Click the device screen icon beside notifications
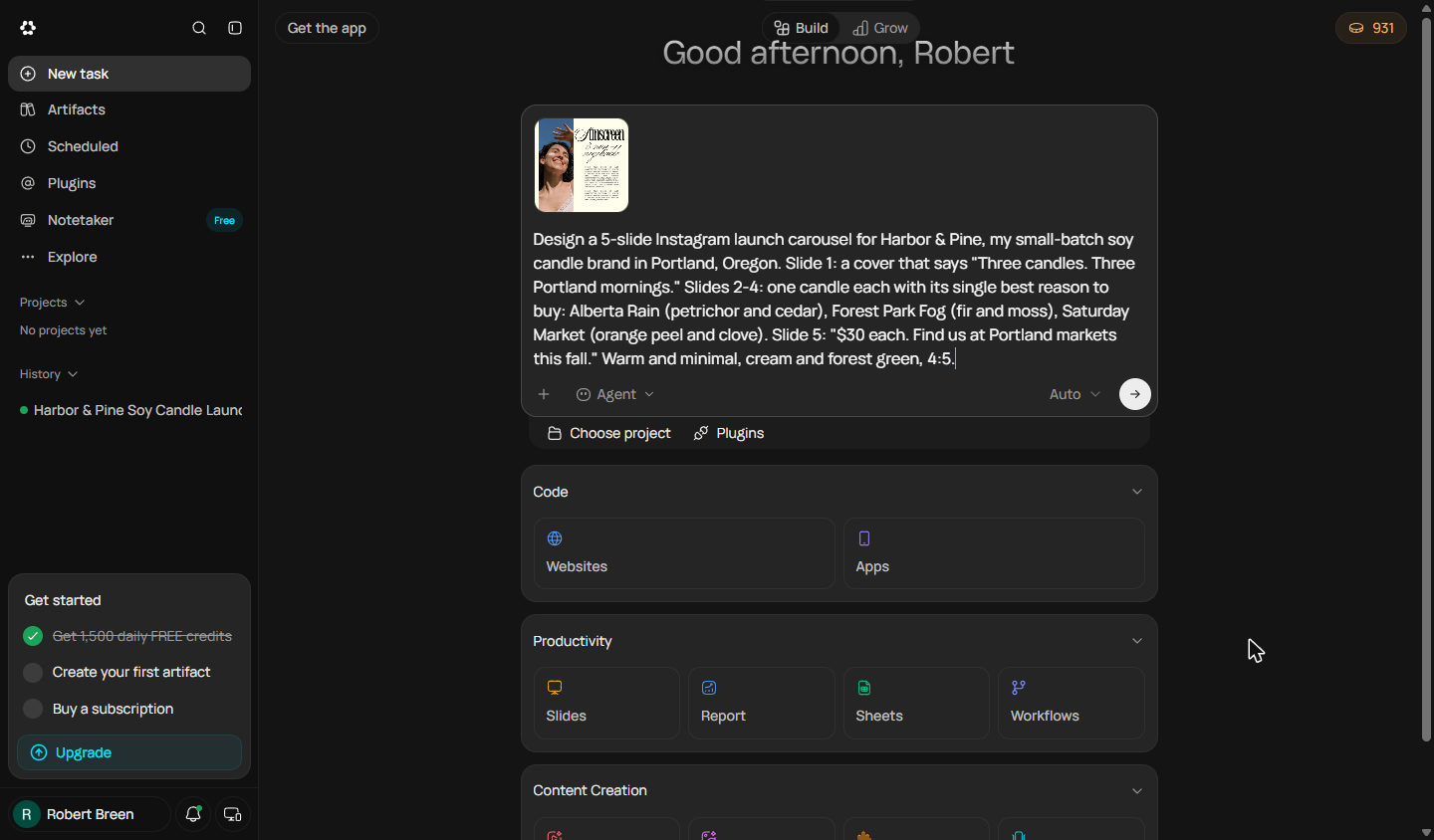The image size is (1434, 840). [233, 814]
